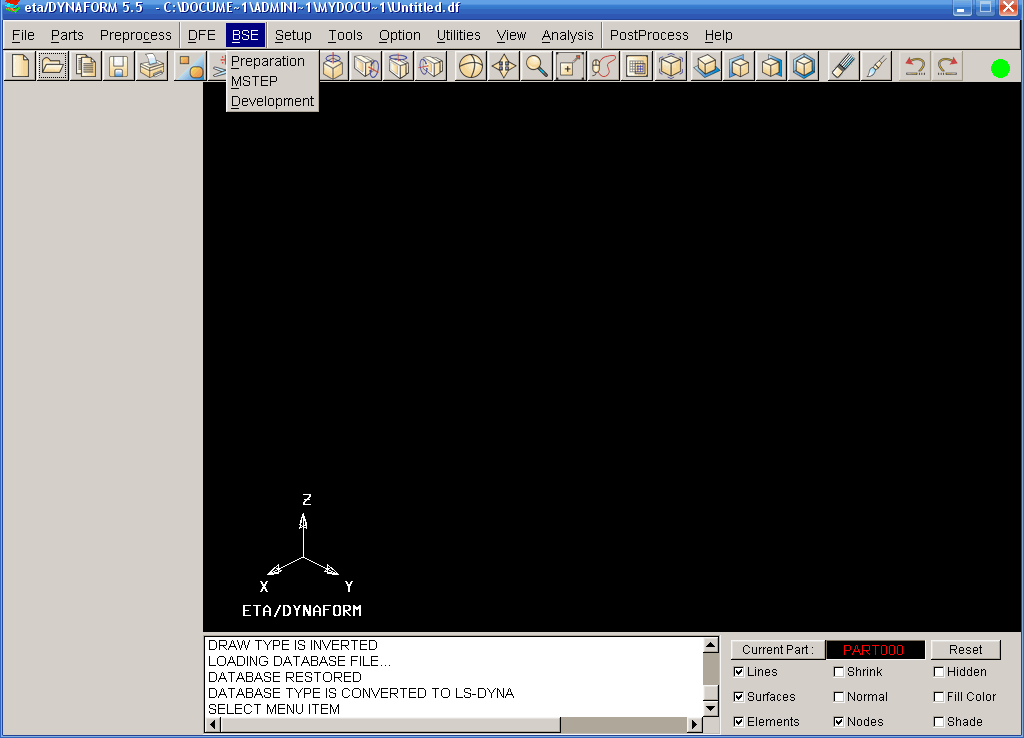Uncheck the Elements checkbox
The image size is (1024, 738).
point(739,722)
